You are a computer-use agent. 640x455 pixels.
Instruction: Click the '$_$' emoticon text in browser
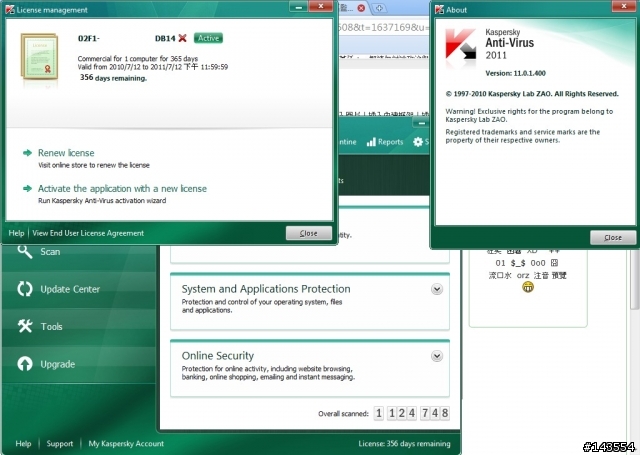tap(518, 263)
